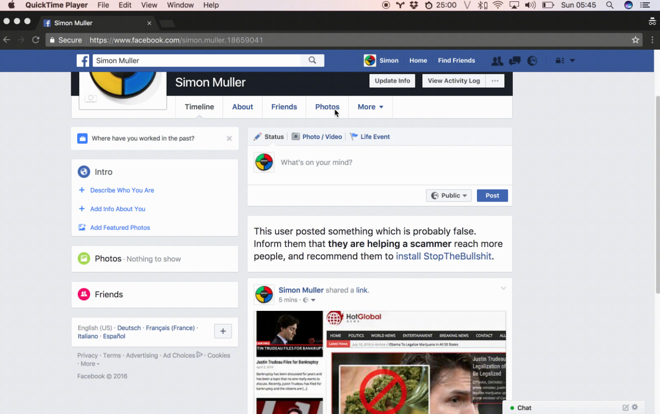Expand the More dropdown on profile tabs
Image resolution: width=660 pixels, height=414 pixels.
tap(370, 107)
